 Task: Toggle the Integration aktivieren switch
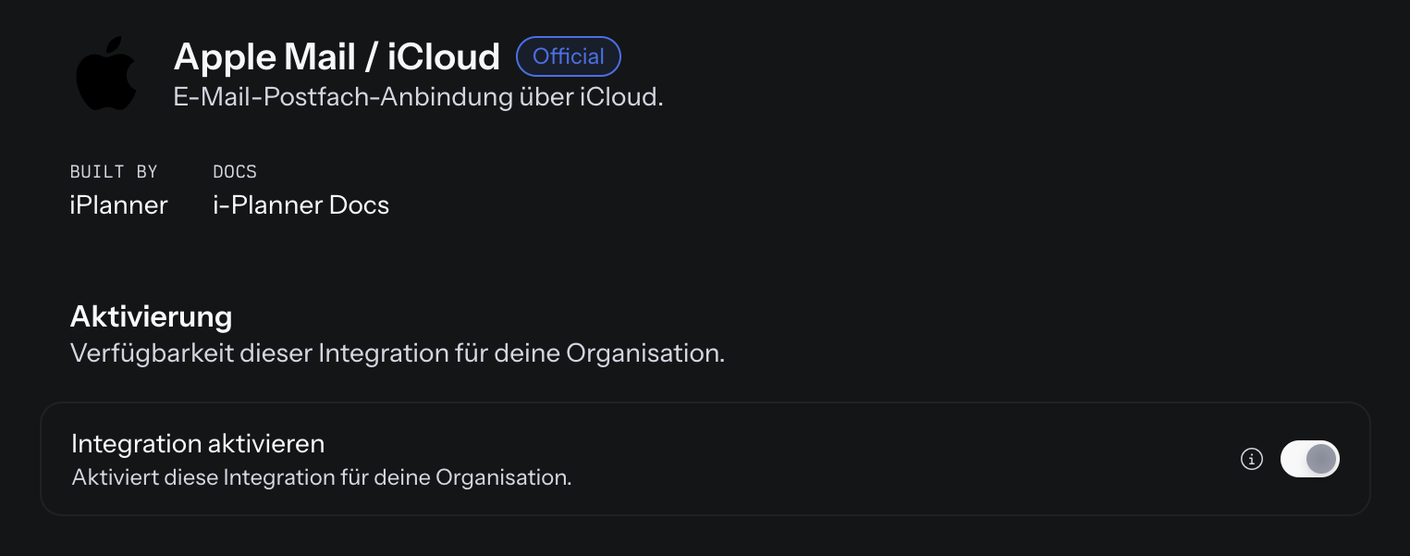tap(1310, 459)
